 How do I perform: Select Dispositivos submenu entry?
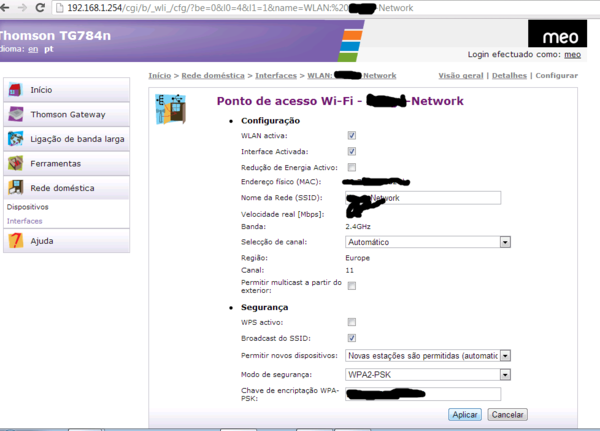(x=28, y=207)
